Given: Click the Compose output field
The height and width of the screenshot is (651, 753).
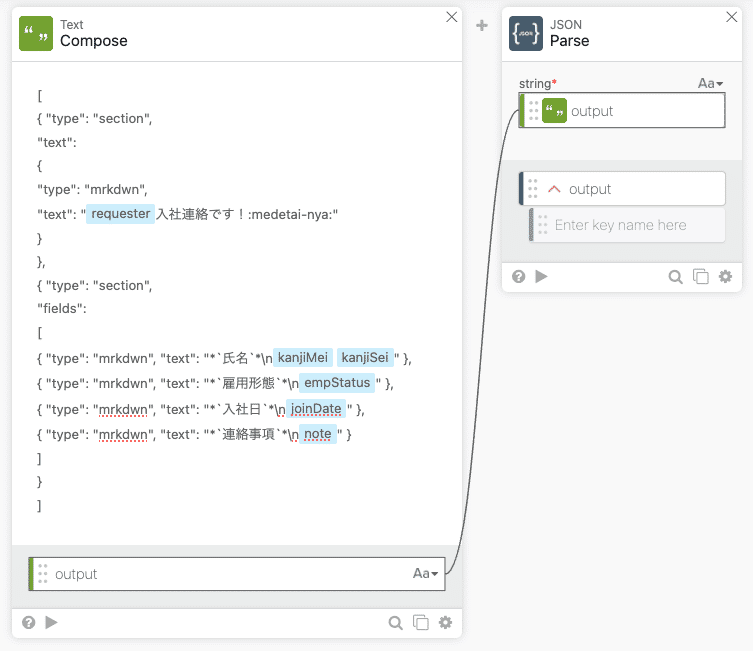Looking at the screenshot, I should pos(237,574).
